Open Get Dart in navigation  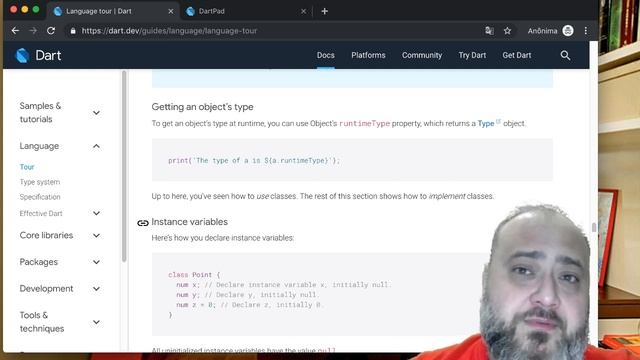[x=517, y=55]
